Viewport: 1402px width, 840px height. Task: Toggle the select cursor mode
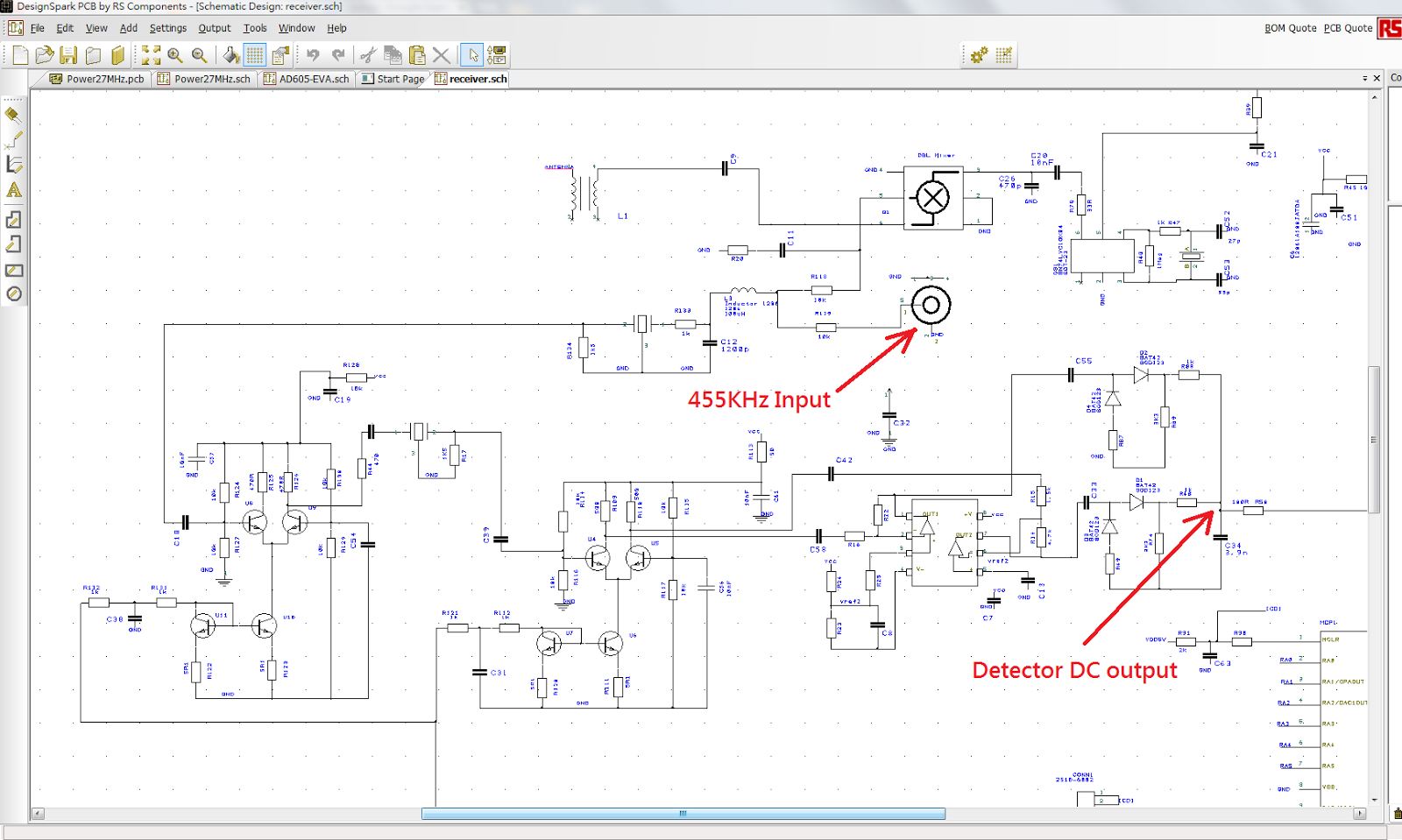click(471, 55)
